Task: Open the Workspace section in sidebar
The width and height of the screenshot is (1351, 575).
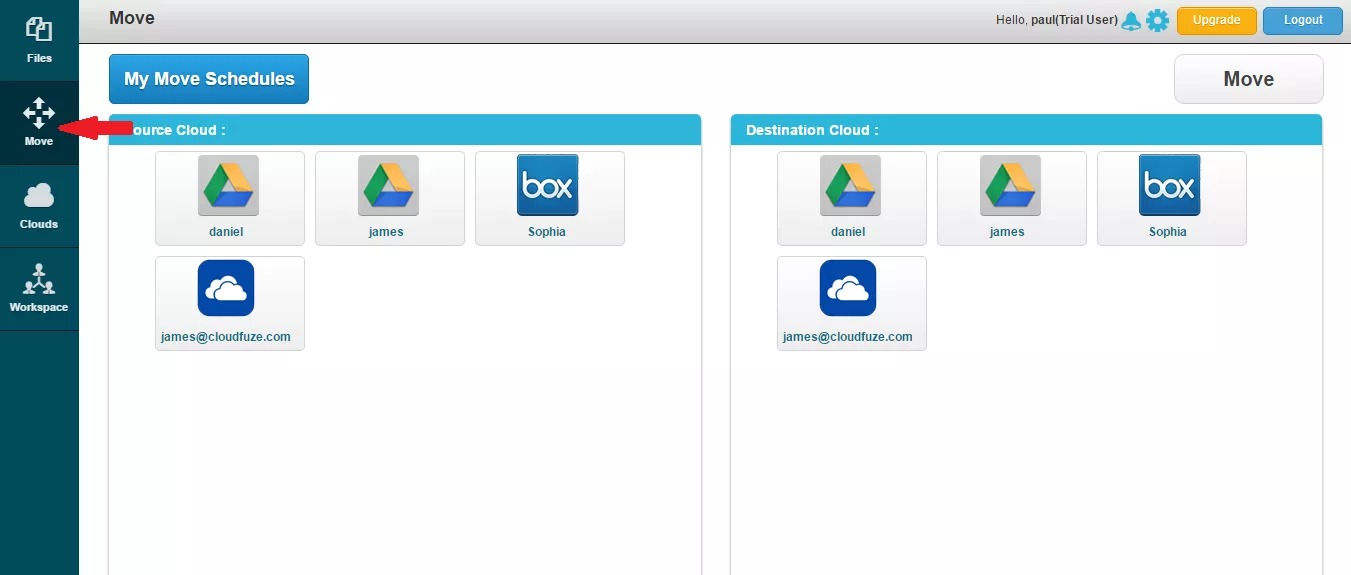Action: coord(39,289)
